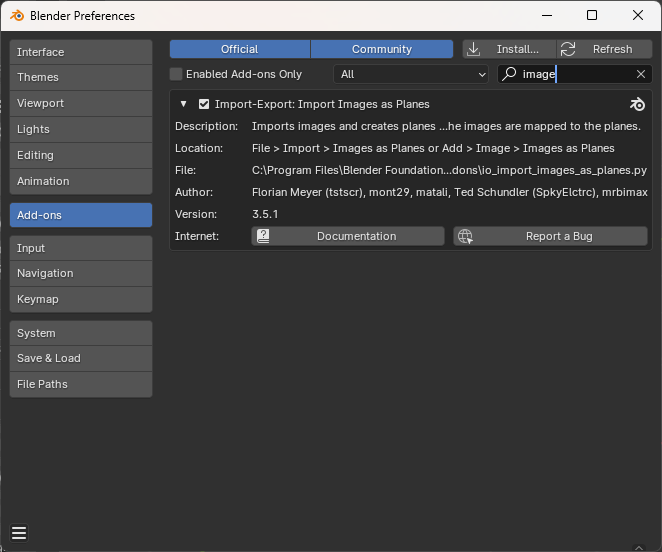Click Report a Bug button
The image size is (662, 552).
[x=551, y=236]
